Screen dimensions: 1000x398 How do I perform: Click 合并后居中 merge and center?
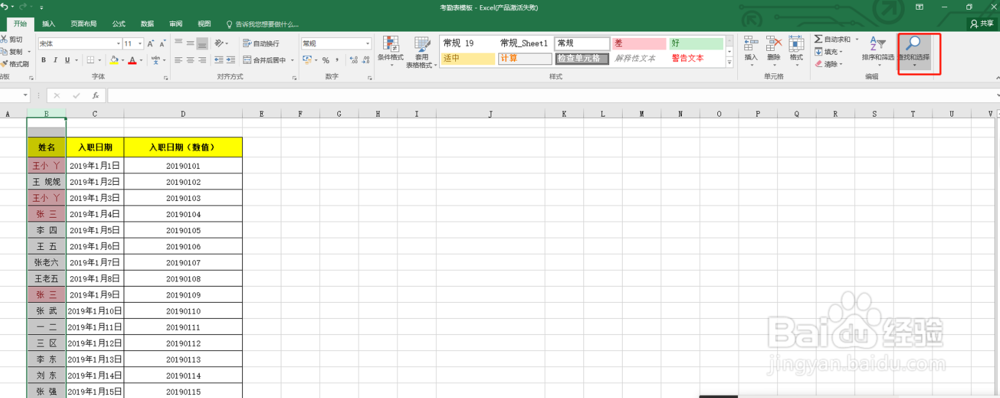click(x=265, y=60)
